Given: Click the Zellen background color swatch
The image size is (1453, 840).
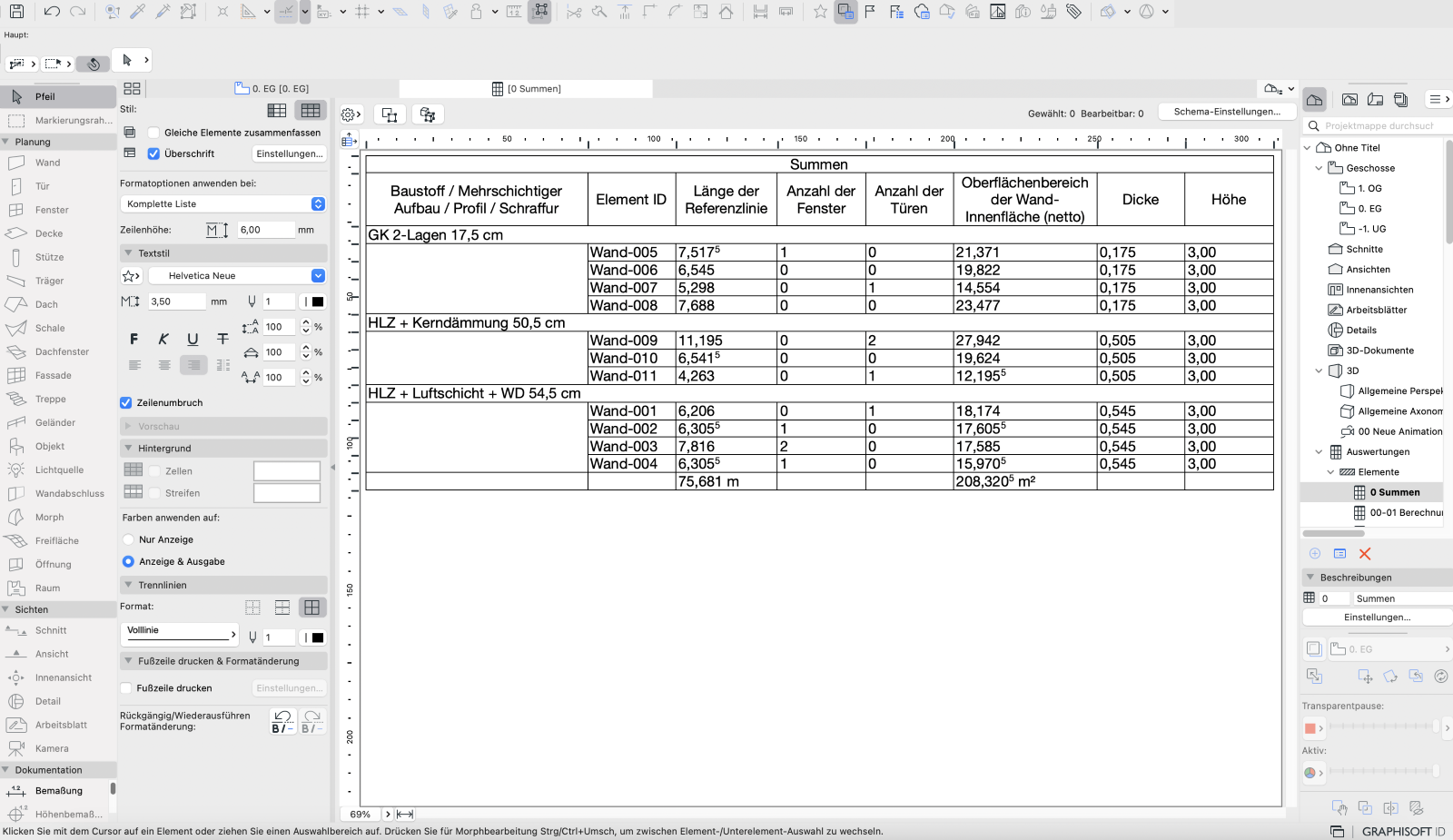Looking at the screenshot, I should click(287, 470).
